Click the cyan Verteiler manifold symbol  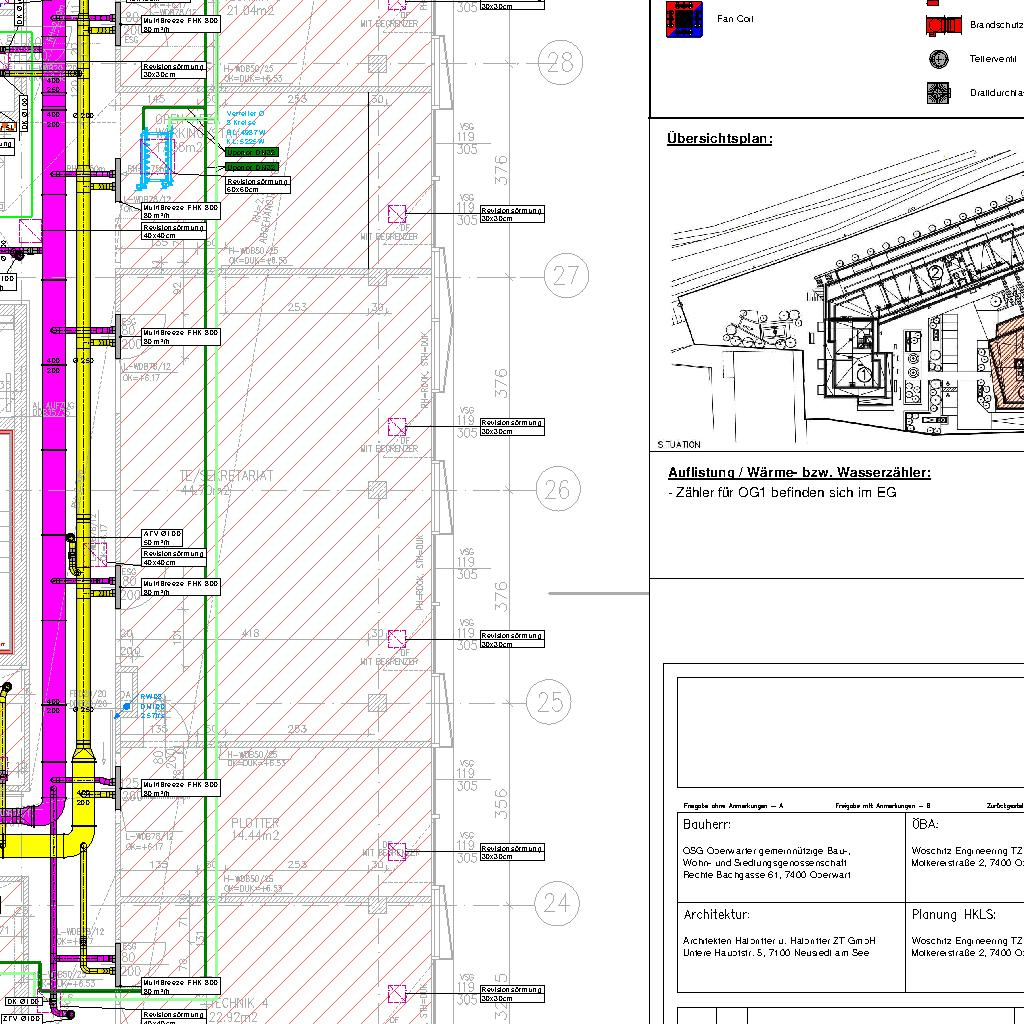coord(157,159)
